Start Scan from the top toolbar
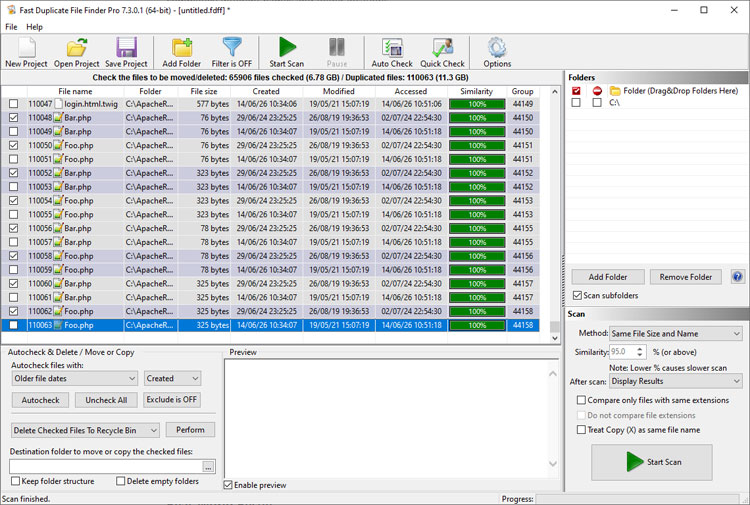 tap(287, 52)
